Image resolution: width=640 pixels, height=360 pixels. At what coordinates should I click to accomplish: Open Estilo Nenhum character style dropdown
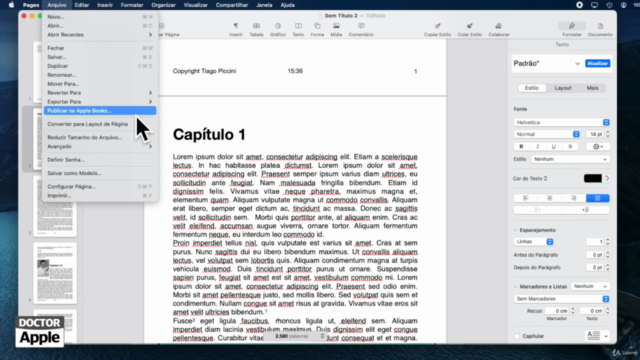pos(570,159)
